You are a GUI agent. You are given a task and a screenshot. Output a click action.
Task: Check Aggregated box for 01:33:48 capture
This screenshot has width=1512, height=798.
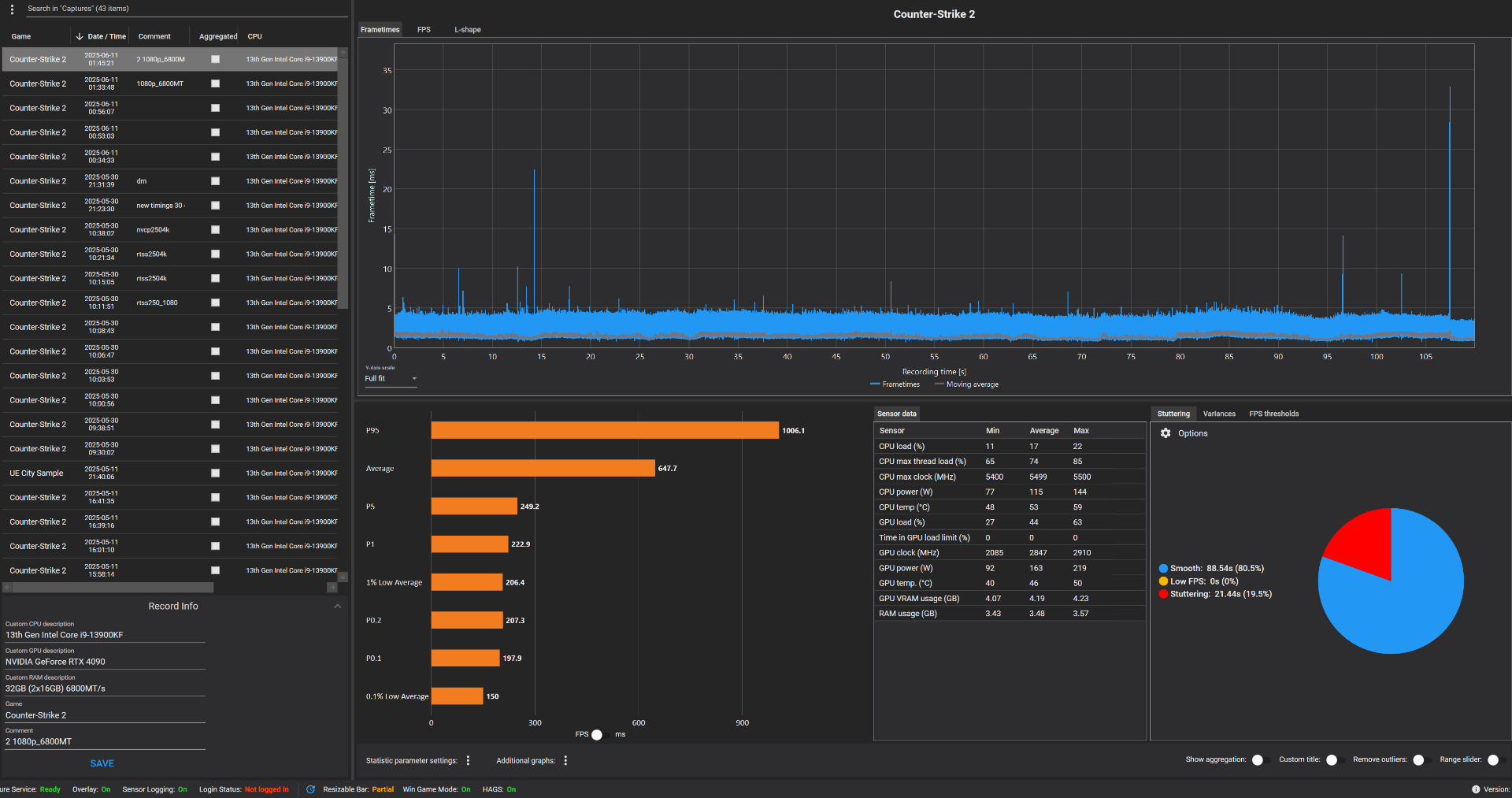click(x=215, y=84)
